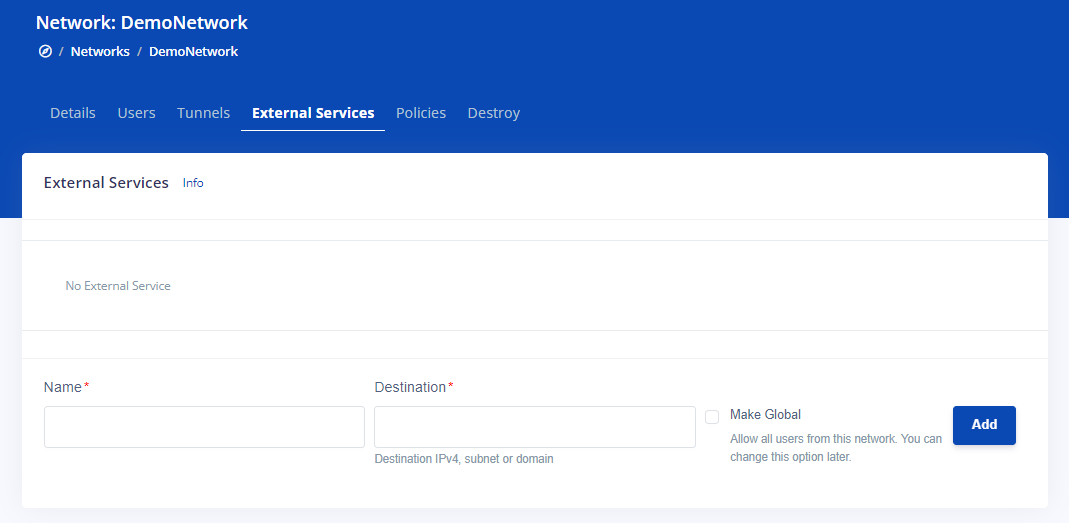Screen dimensions: 1069x523
Task: Click the DemoNetwork breadcrumb link
Action: coord(194,51)
